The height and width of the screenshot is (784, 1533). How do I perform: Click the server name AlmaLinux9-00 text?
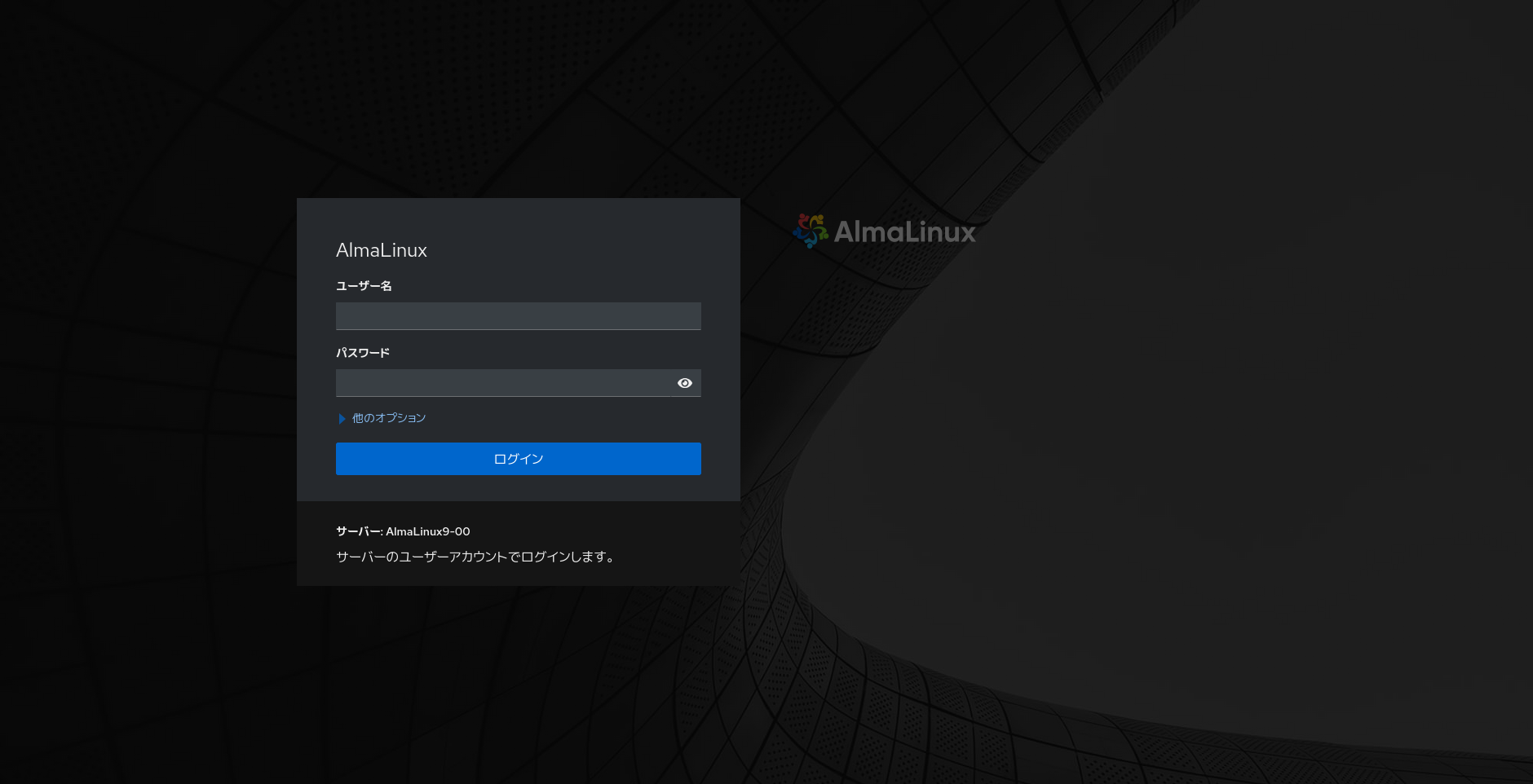pos(428,531)
